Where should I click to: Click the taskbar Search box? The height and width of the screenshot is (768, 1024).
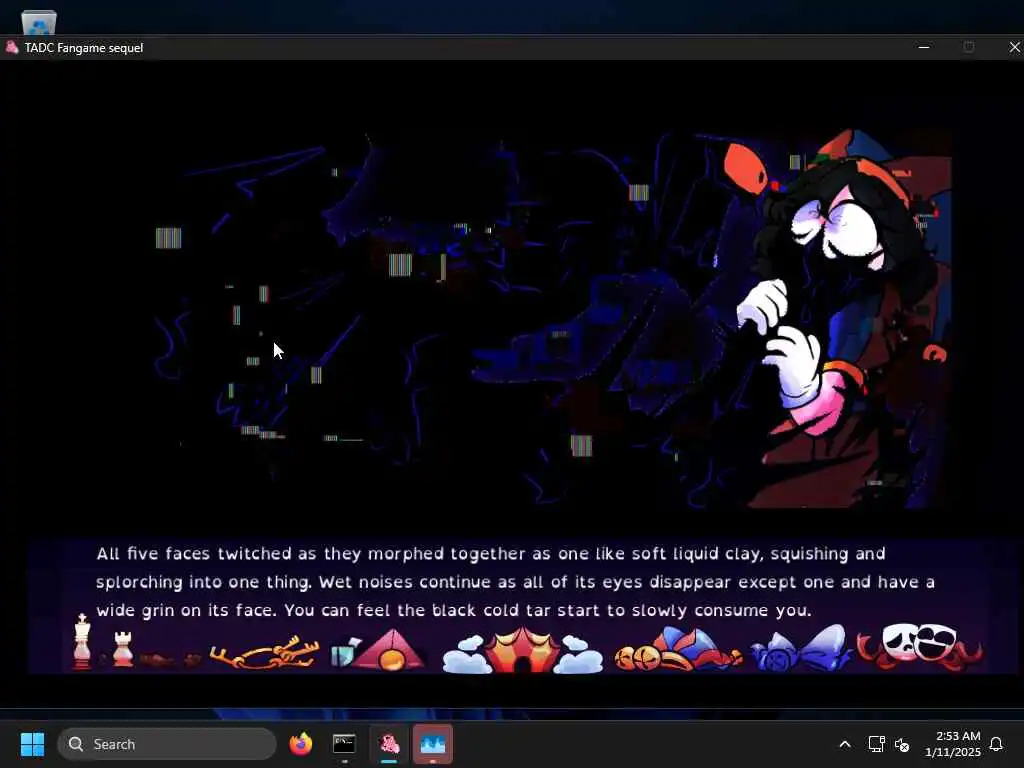coord(167,744)
